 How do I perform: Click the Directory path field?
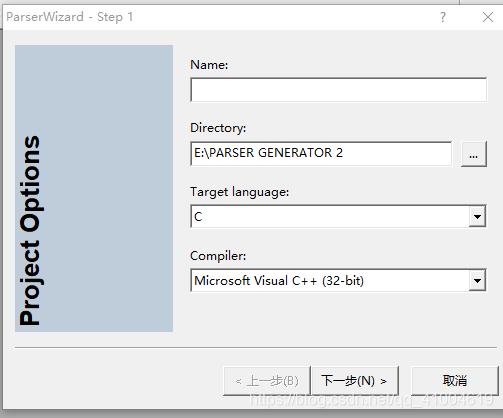coord(321,153)
